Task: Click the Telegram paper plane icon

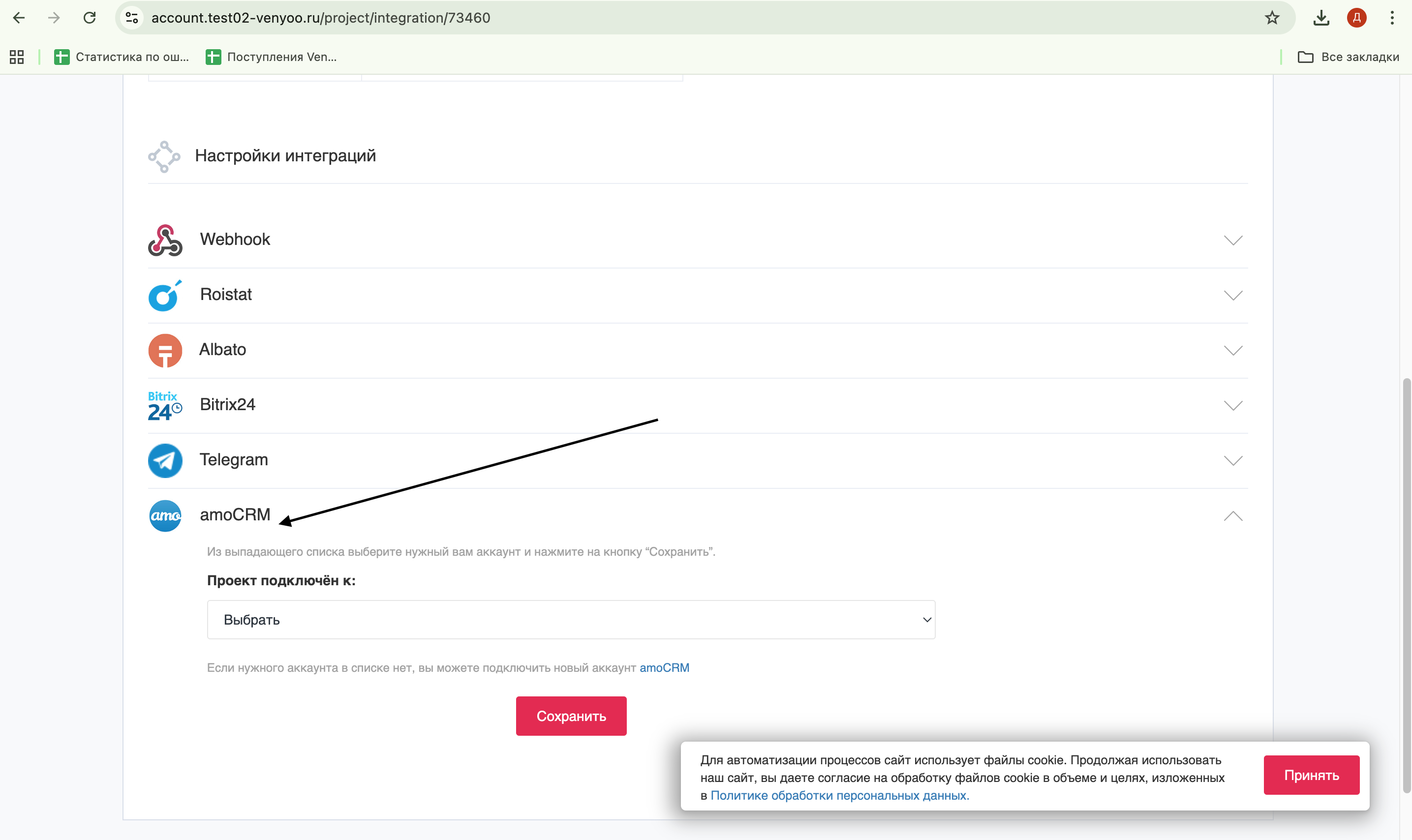Action: pos(165,460)
